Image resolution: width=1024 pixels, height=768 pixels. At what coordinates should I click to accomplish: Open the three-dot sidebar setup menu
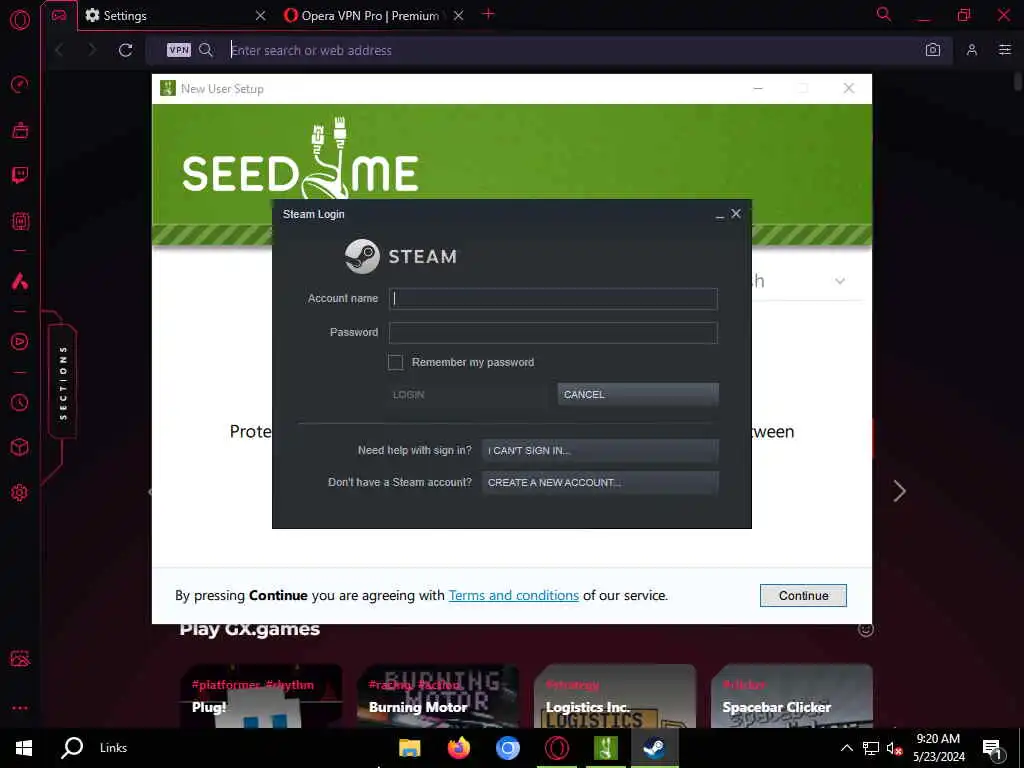click(x=20, y=708)
